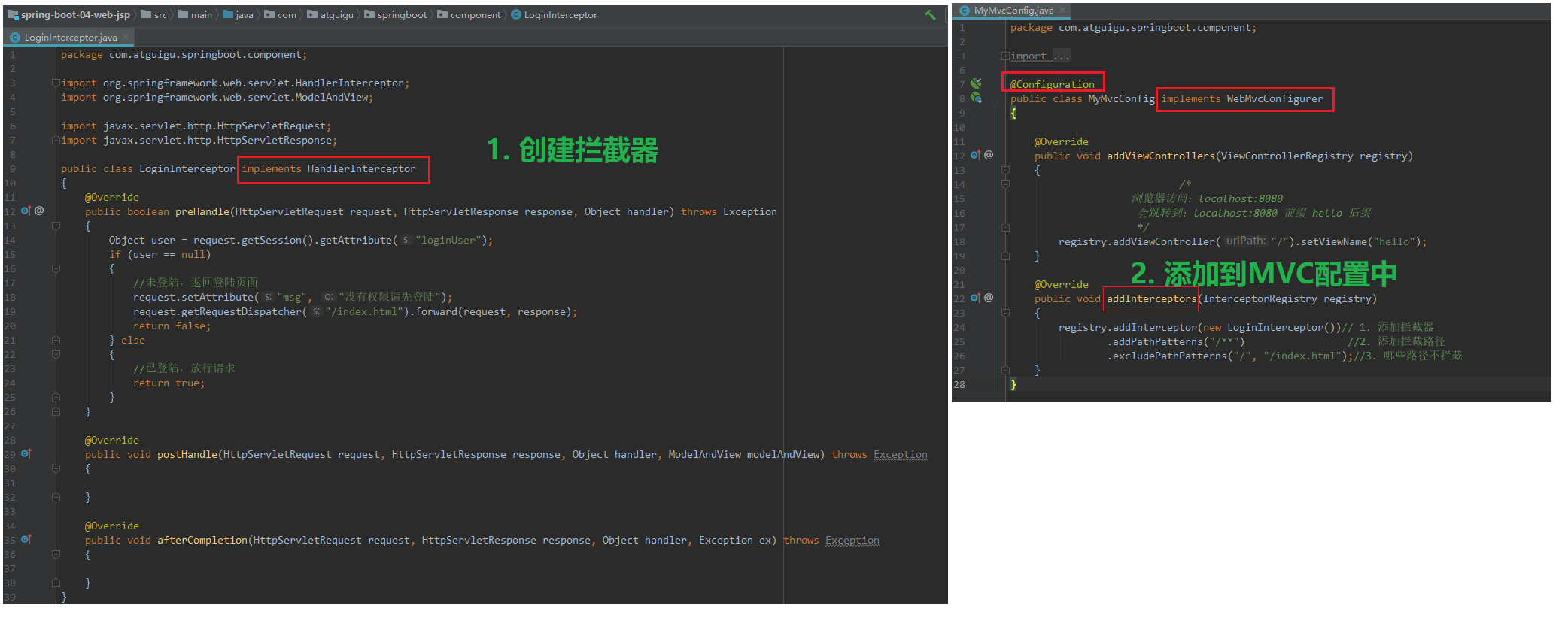Viewport: 1568px width, 618px height.
Task: Click the implements gutter icon on preHandle line
Action: pos(26,211)
